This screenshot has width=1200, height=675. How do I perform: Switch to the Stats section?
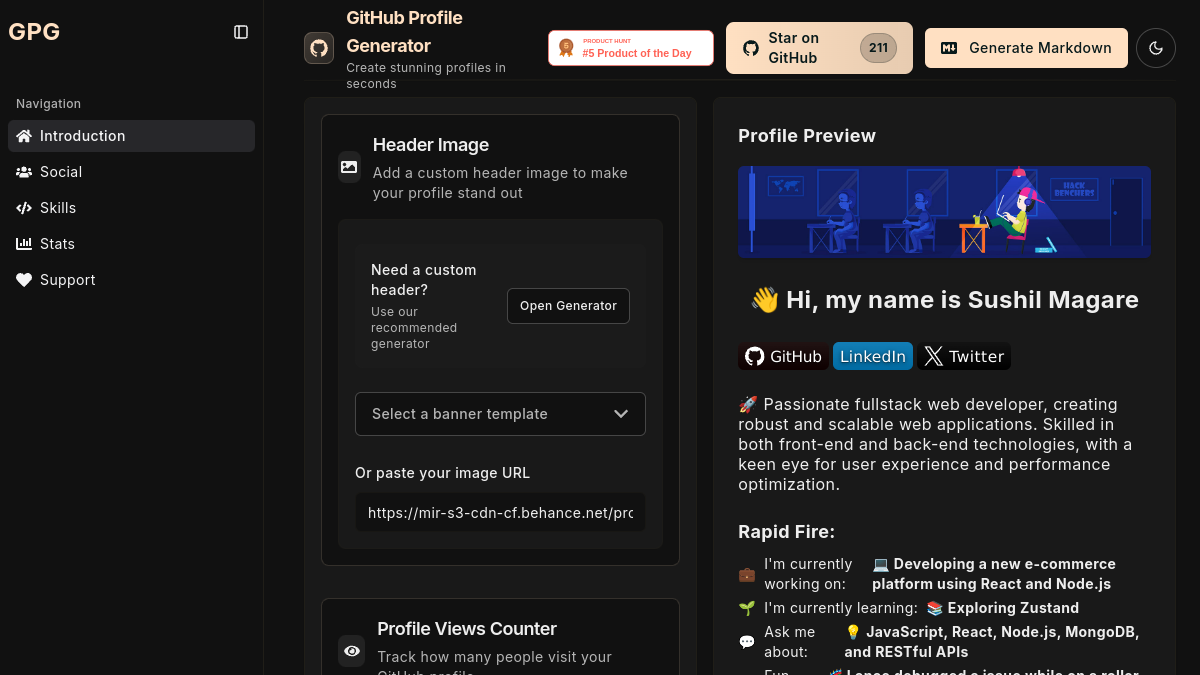pyautogui.click(x=131, y=244)
